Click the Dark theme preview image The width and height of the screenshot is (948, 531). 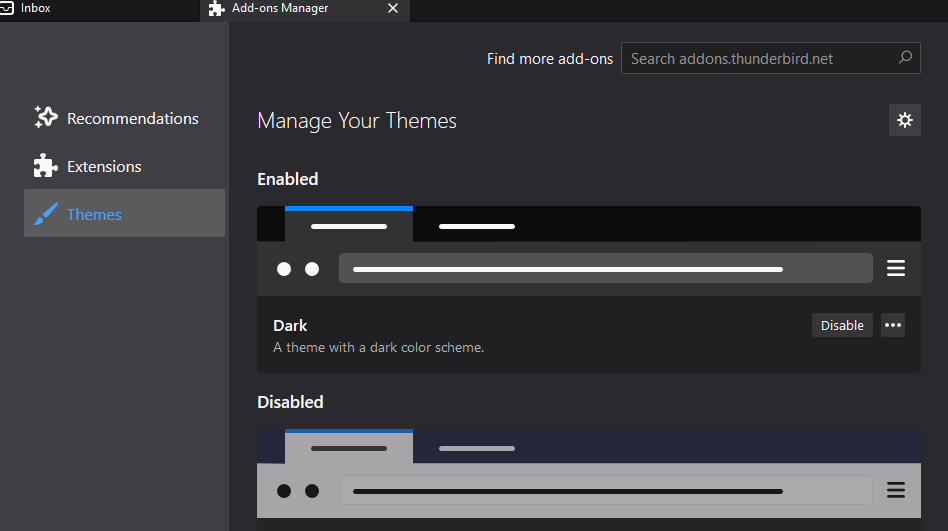pos(588,250)
